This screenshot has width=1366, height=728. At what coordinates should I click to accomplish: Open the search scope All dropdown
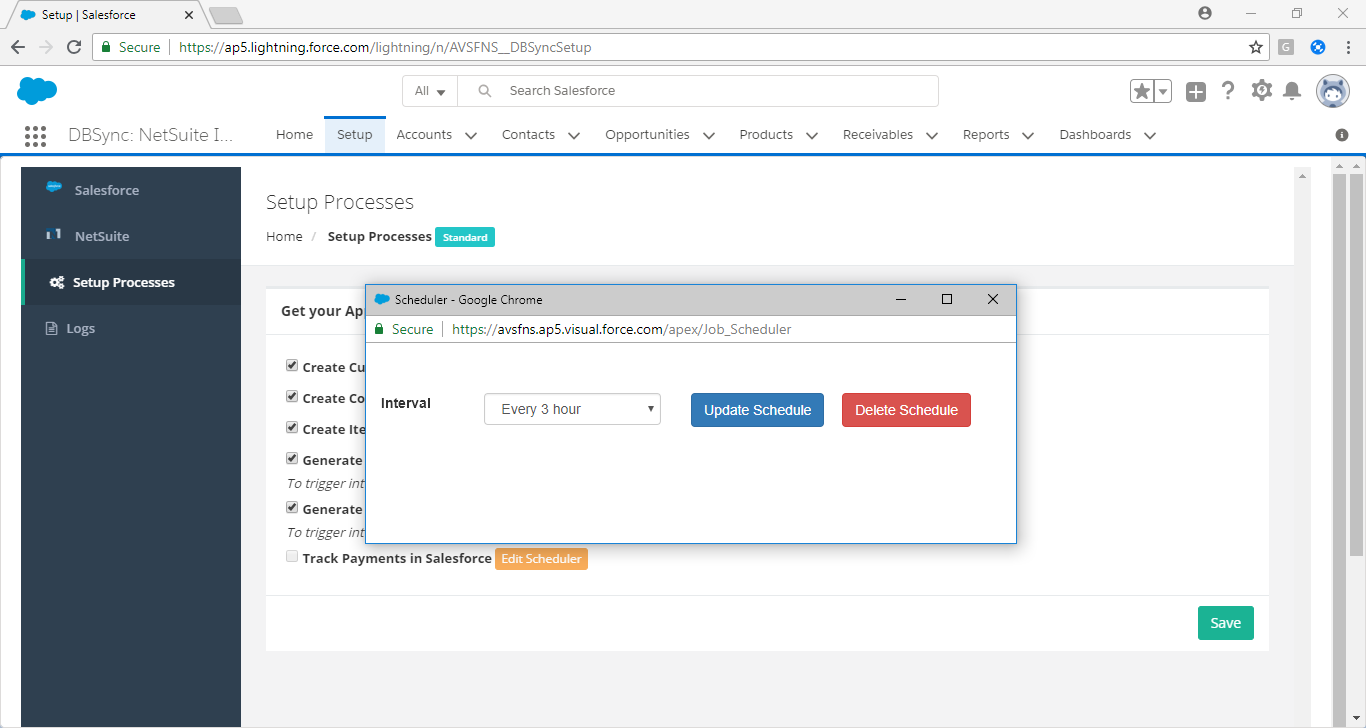pyautogui.click(x=429, y=90)
